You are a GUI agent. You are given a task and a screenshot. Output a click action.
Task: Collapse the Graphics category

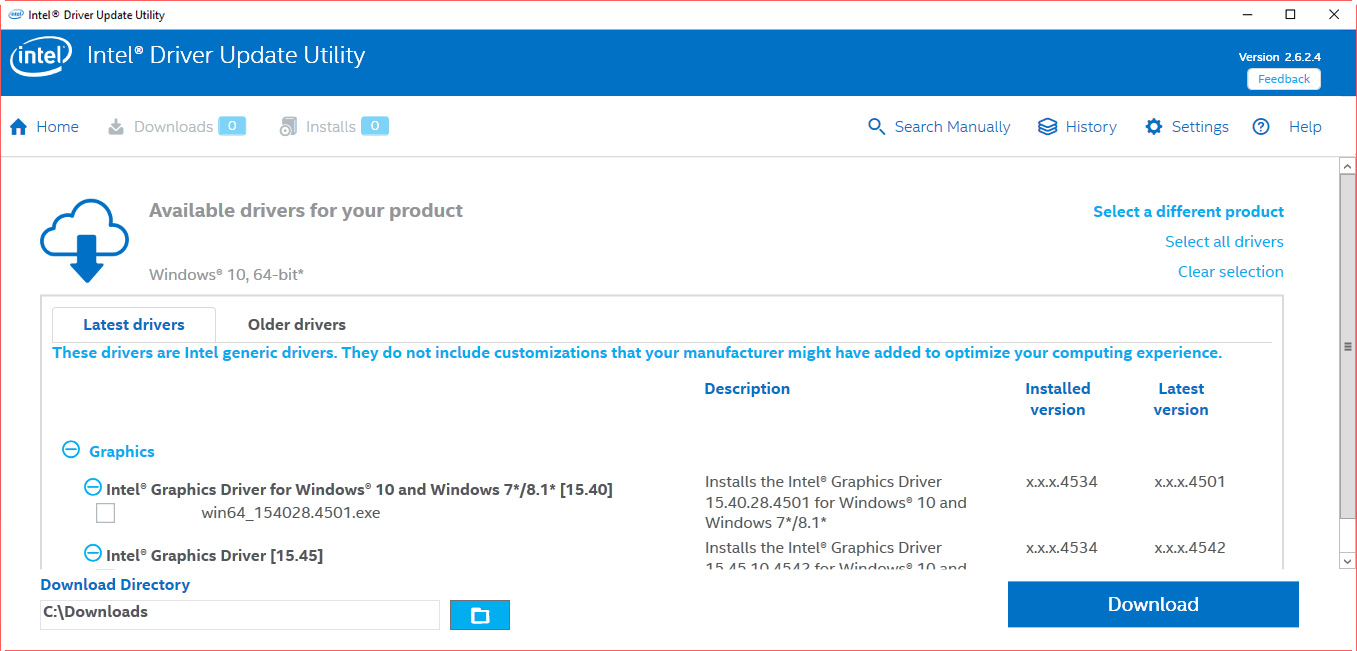(x=71, y=450)
